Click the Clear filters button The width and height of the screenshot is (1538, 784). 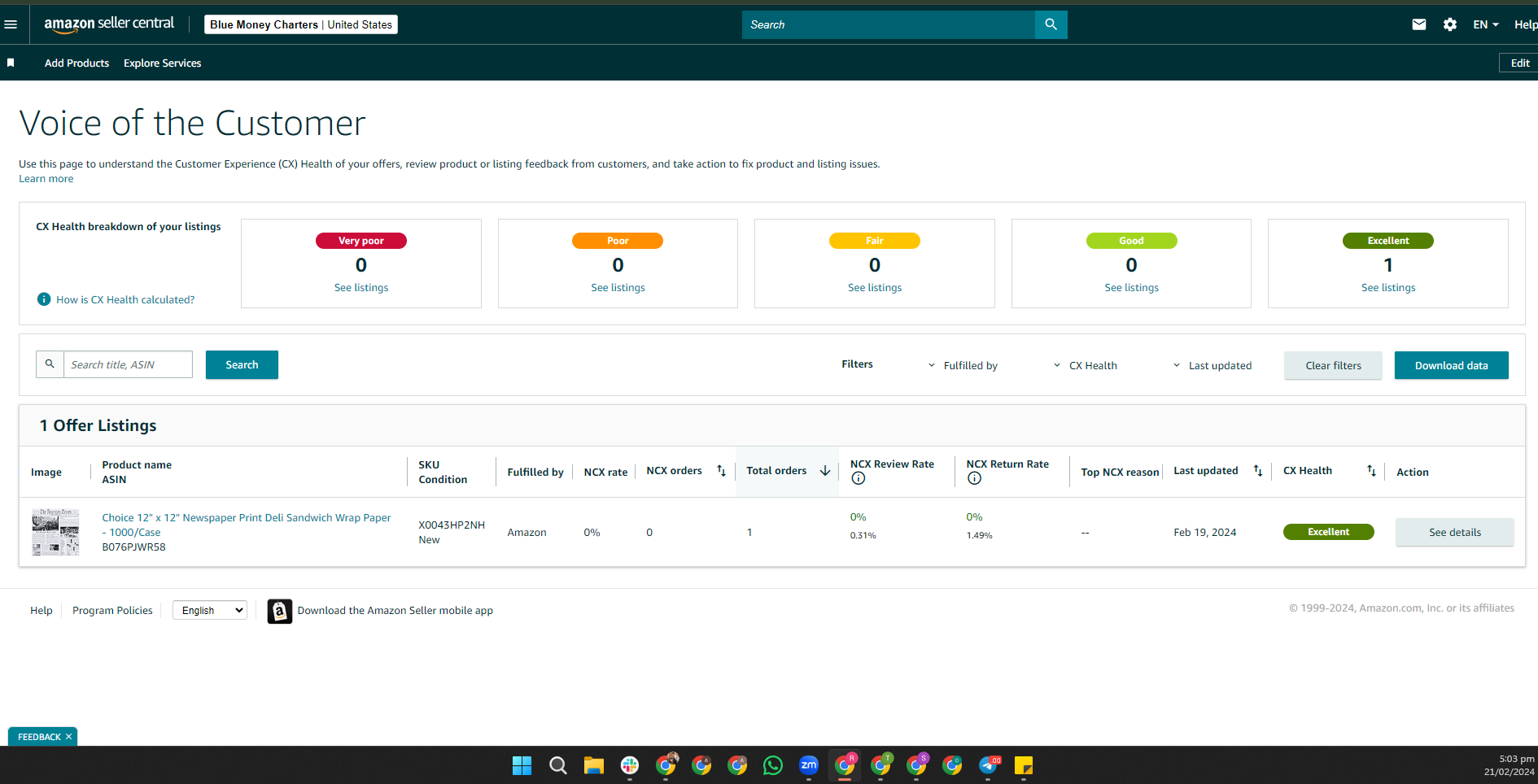(x=1333, y=365)
